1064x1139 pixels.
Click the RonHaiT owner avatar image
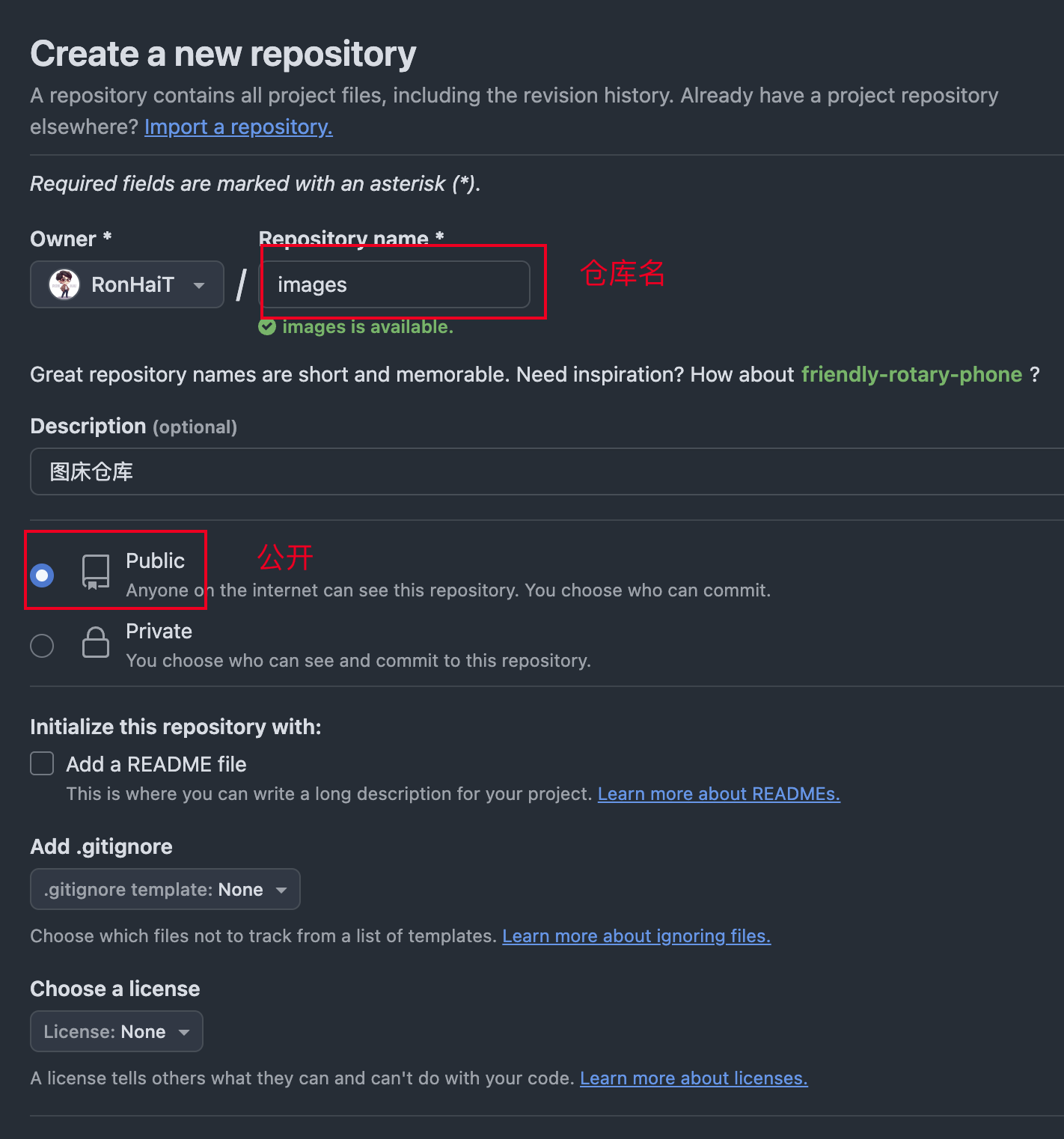(x=64, y=284)
